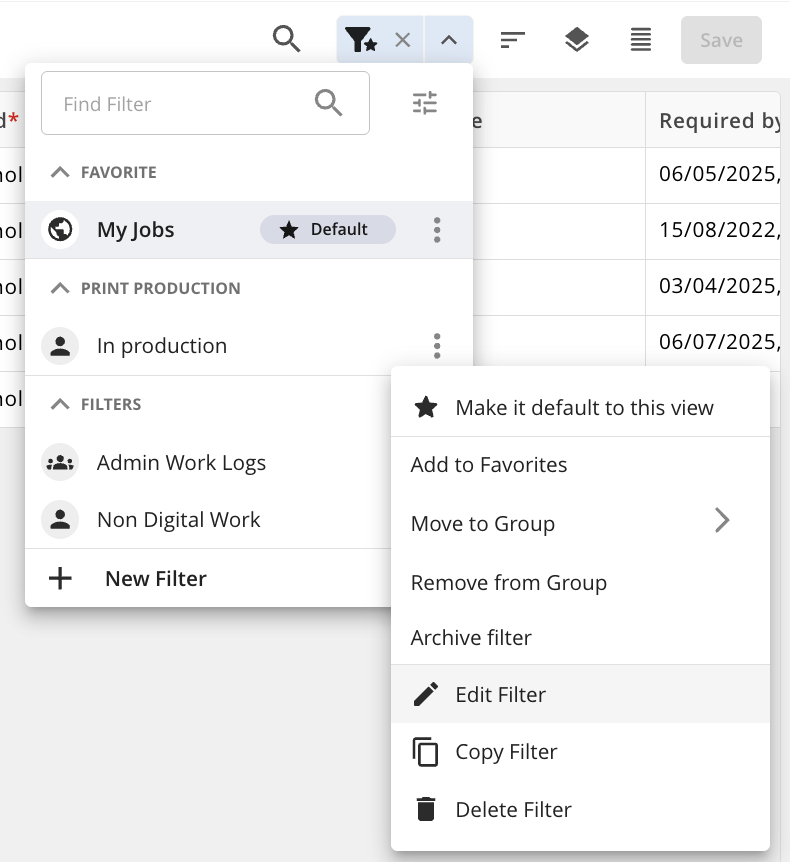Open the grouping layers icon
The image size is (790, 862).
(x=577, y=40)
